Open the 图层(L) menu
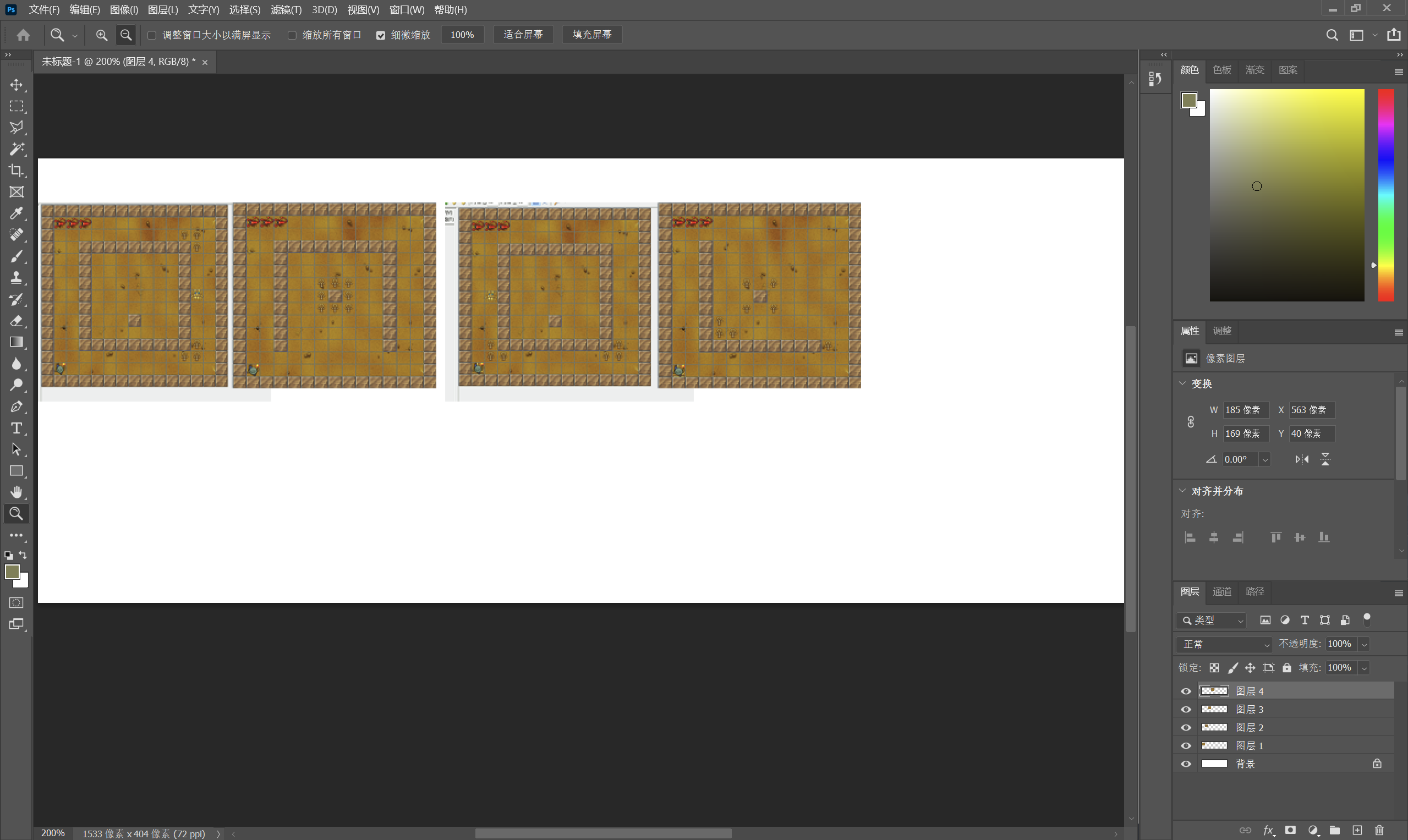The height and width of the screenshot is (840, 1408). [163, 9]
